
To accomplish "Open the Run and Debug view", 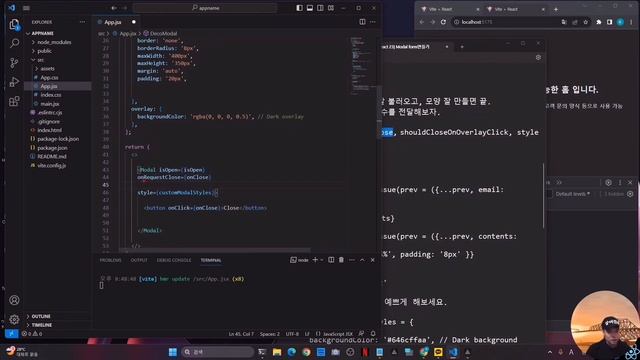I will [x=14, y=82].
